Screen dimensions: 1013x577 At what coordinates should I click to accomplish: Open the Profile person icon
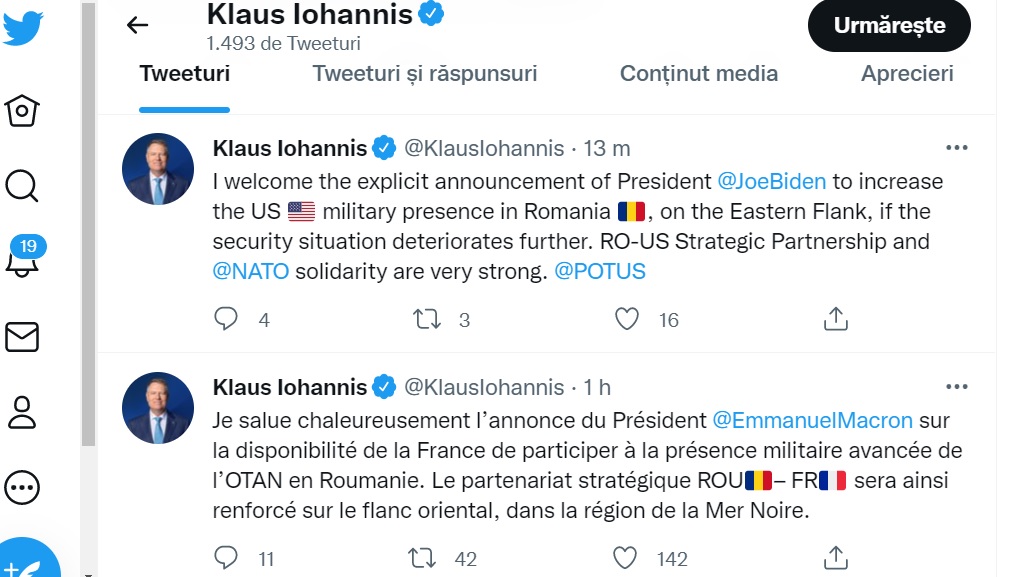pos(22,411)
